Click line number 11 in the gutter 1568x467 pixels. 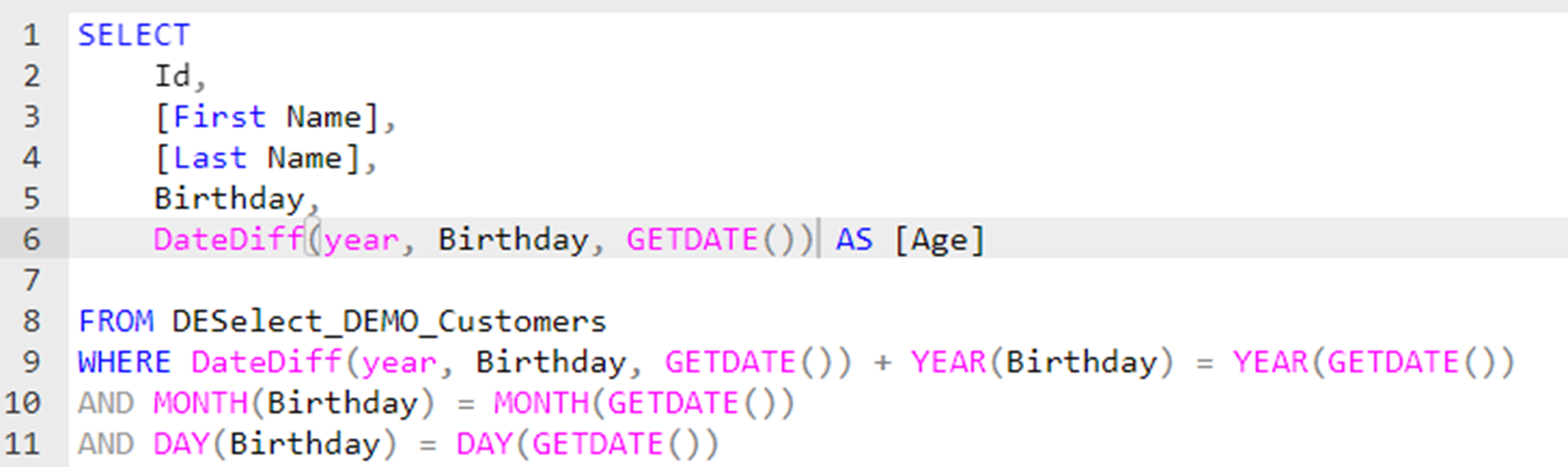coord(23,444)
